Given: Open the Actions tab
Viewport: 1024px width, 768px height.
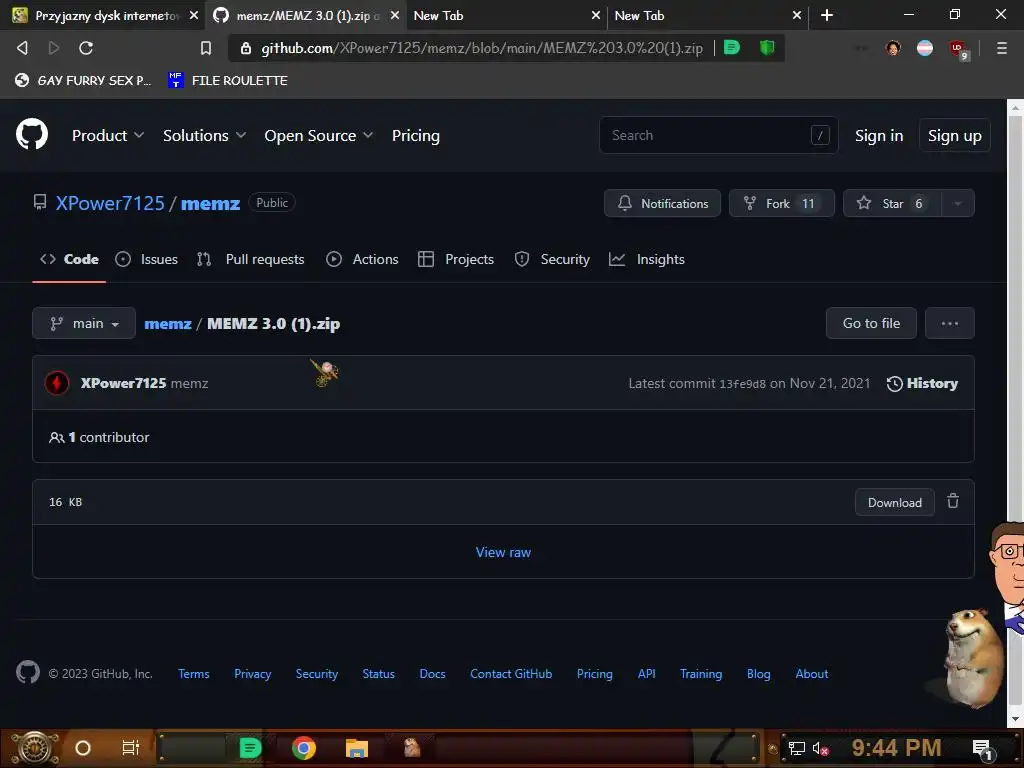Looking at the screenshot, I should (362, 259).
